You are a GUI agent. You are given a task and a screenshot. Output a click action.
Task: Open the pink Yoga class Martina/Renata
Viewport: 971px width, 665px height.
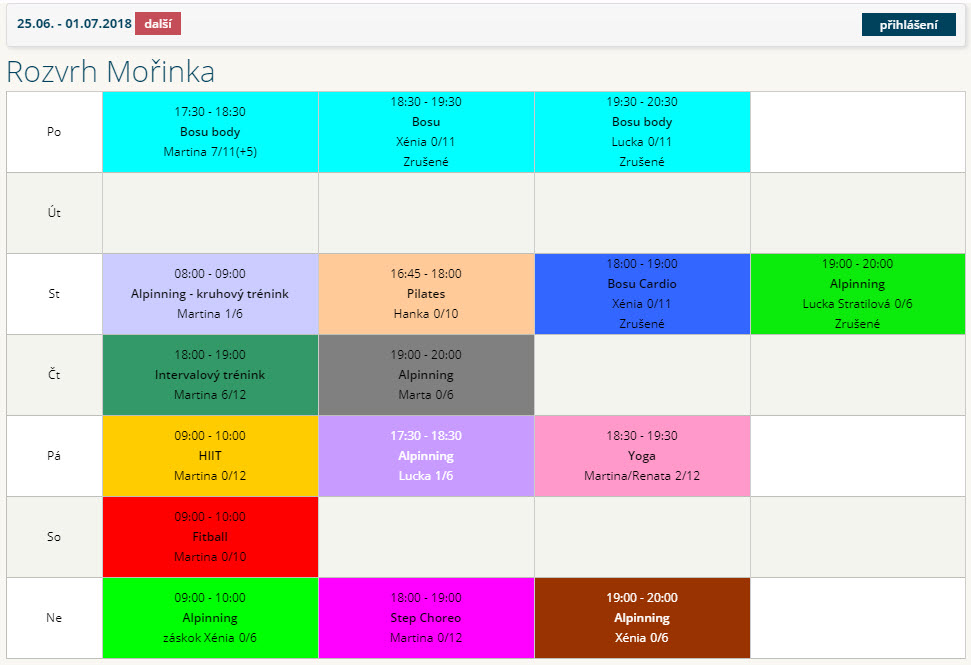coord(642,456)
